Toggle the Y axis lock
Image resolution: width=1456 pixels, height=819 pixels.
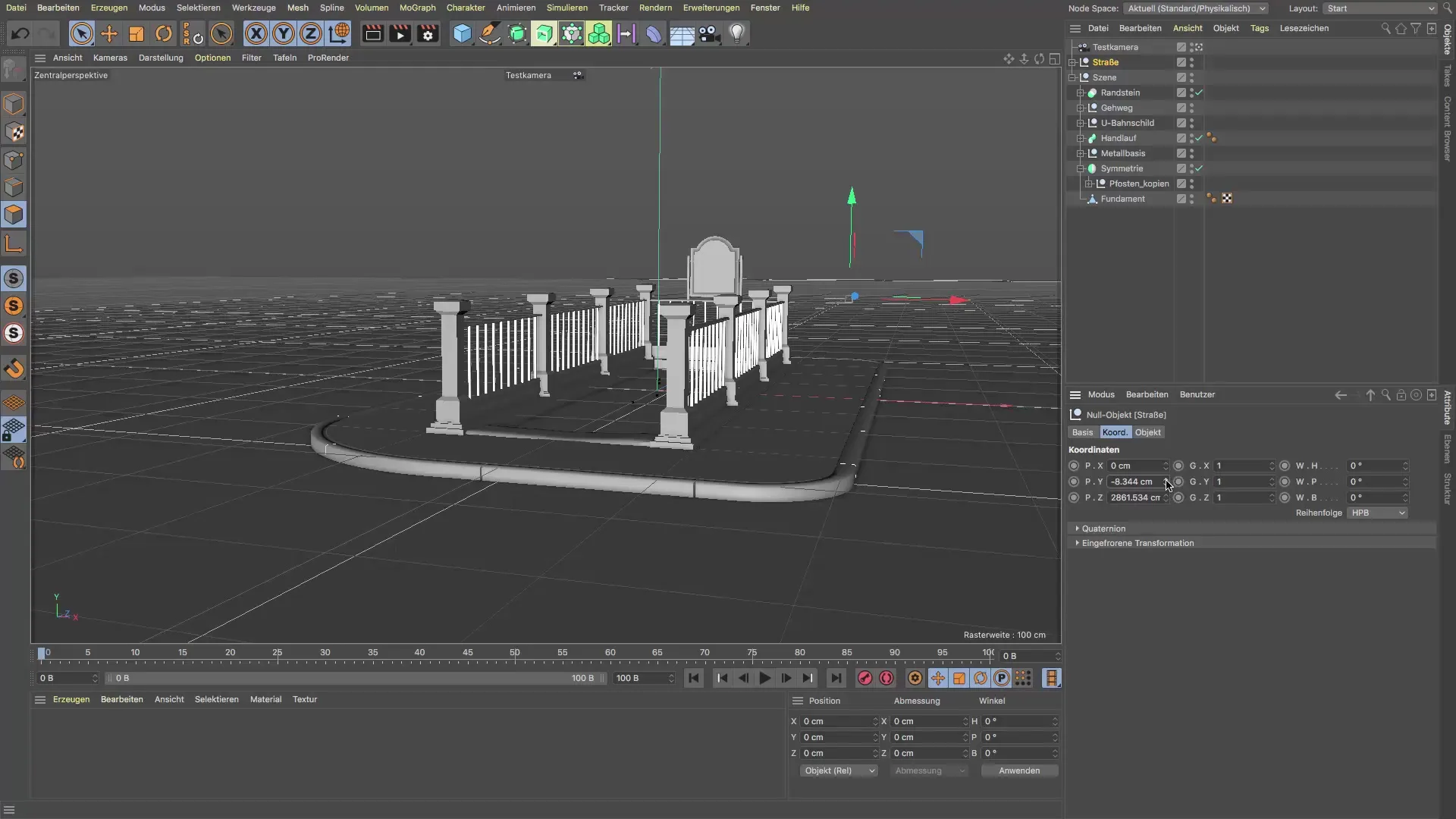tap(284, 34)
